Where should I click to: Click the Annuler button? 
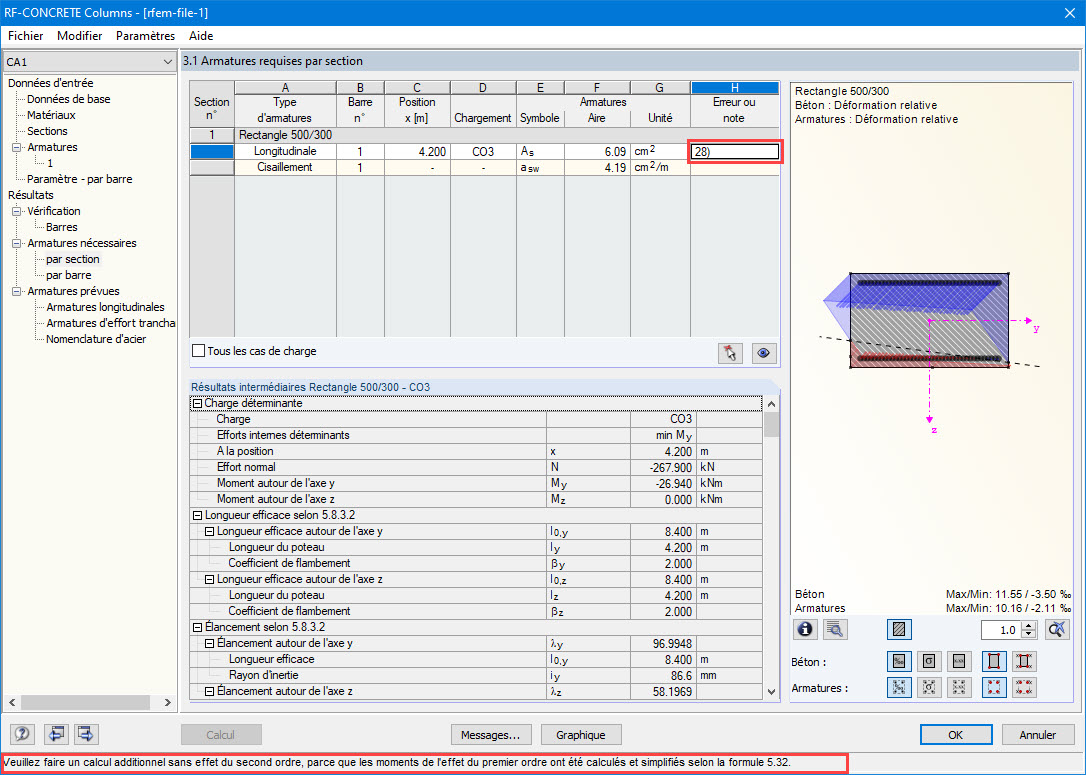(1038, 735)
